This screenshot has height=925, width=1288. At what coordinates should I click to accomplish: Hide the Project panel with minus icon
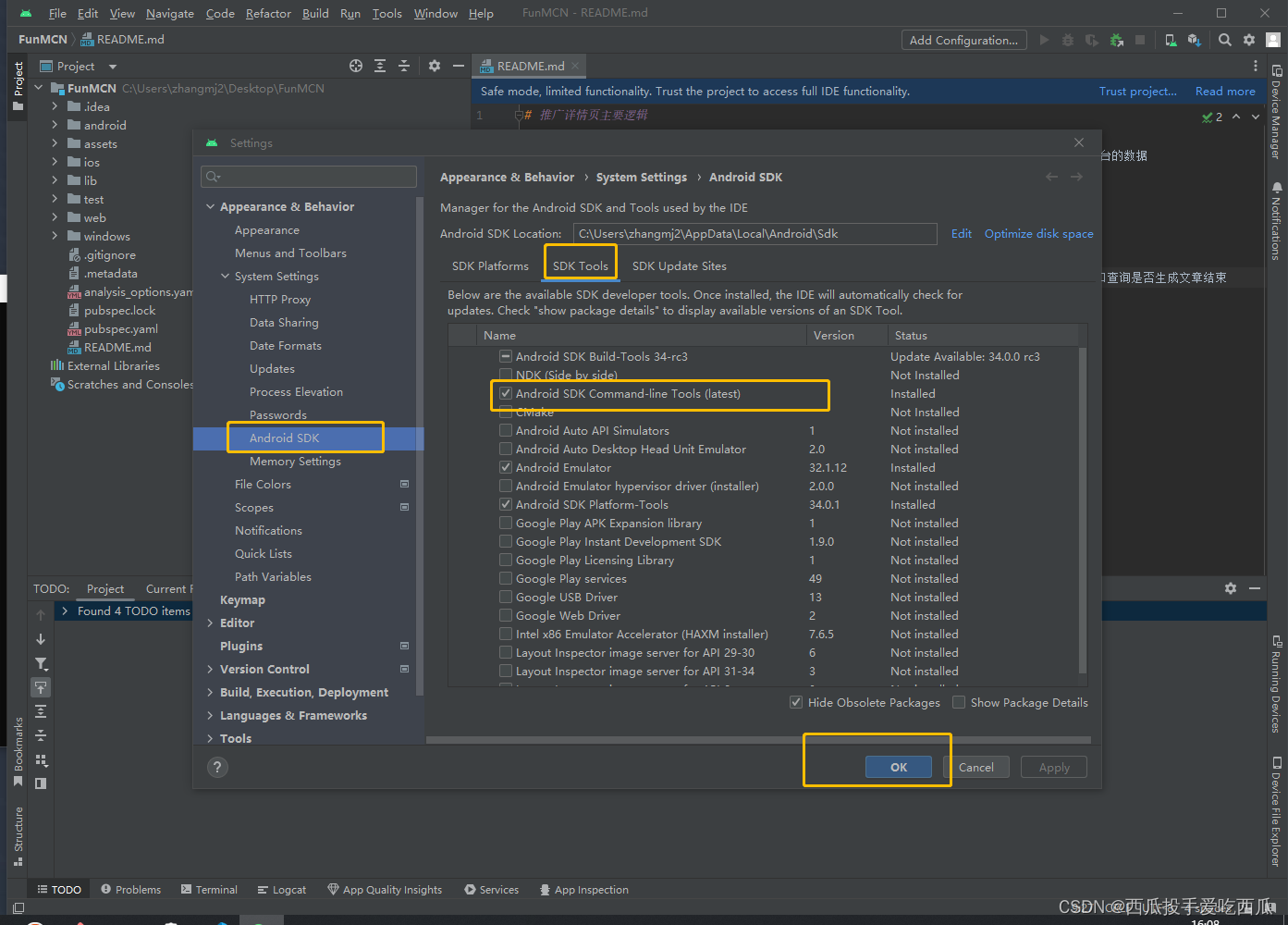coord(459,66)
